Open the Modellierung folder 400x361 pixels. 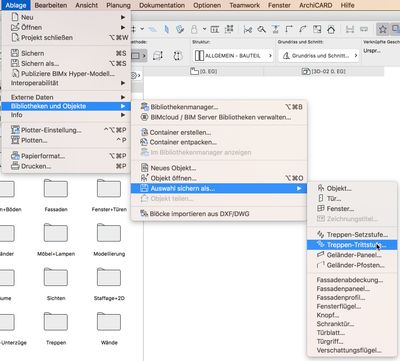tap(109, 233)
